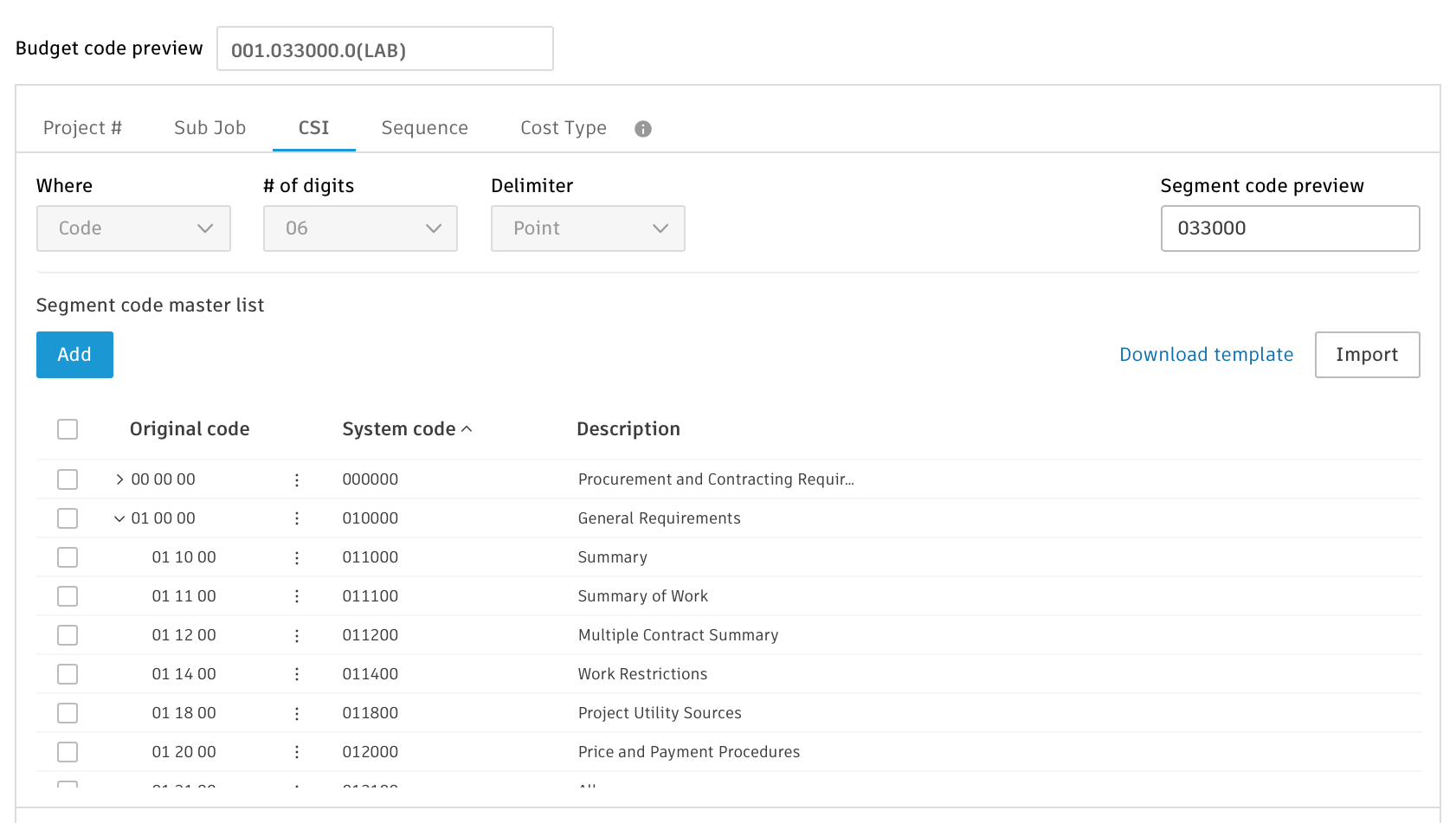The image size is (1456, 823).
Task: Open the Delimiter dropdown set to Point
Action: [x=588, y=228]
